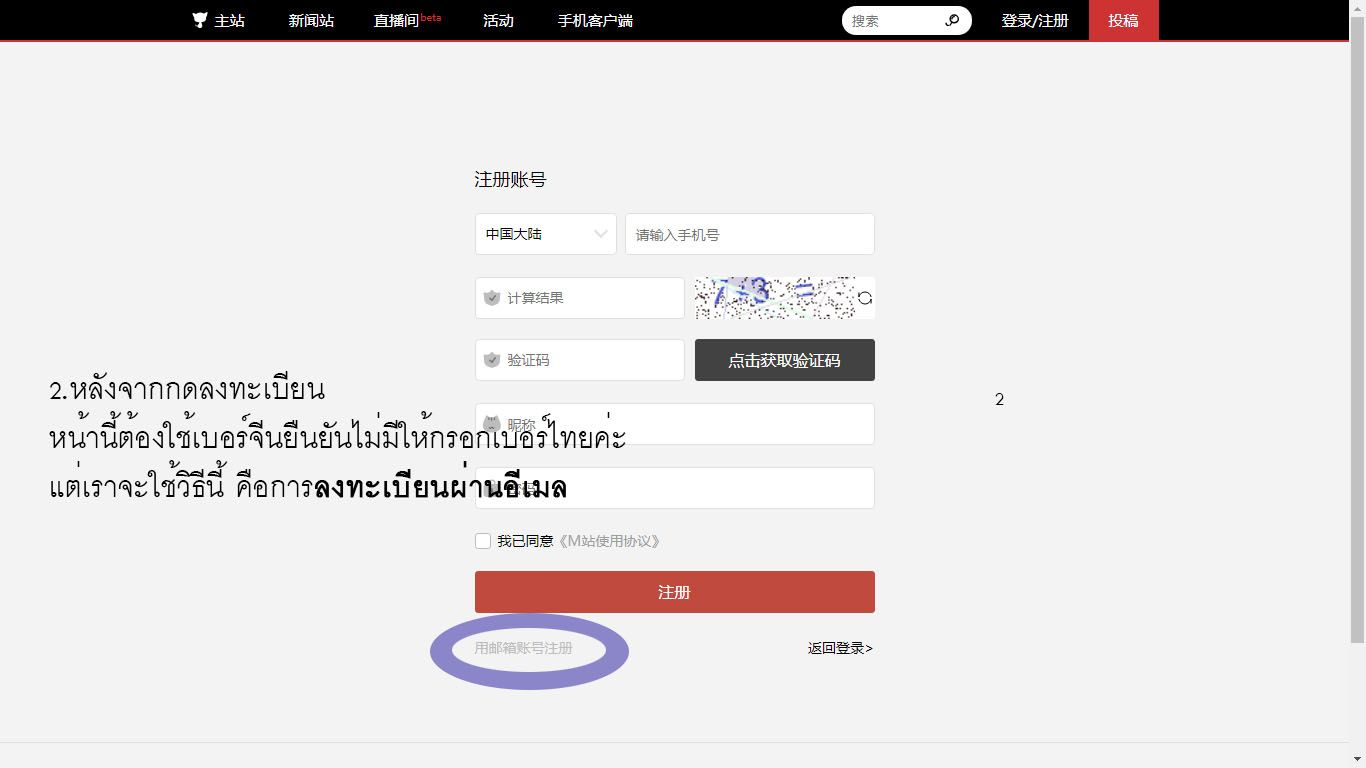Click avatar icon in 昵称 field

coord(492,424)
